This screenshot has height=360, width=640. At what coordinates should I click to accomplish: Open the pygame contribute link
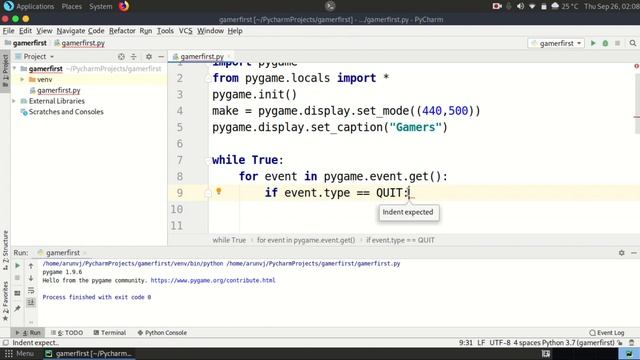point(213,280)
